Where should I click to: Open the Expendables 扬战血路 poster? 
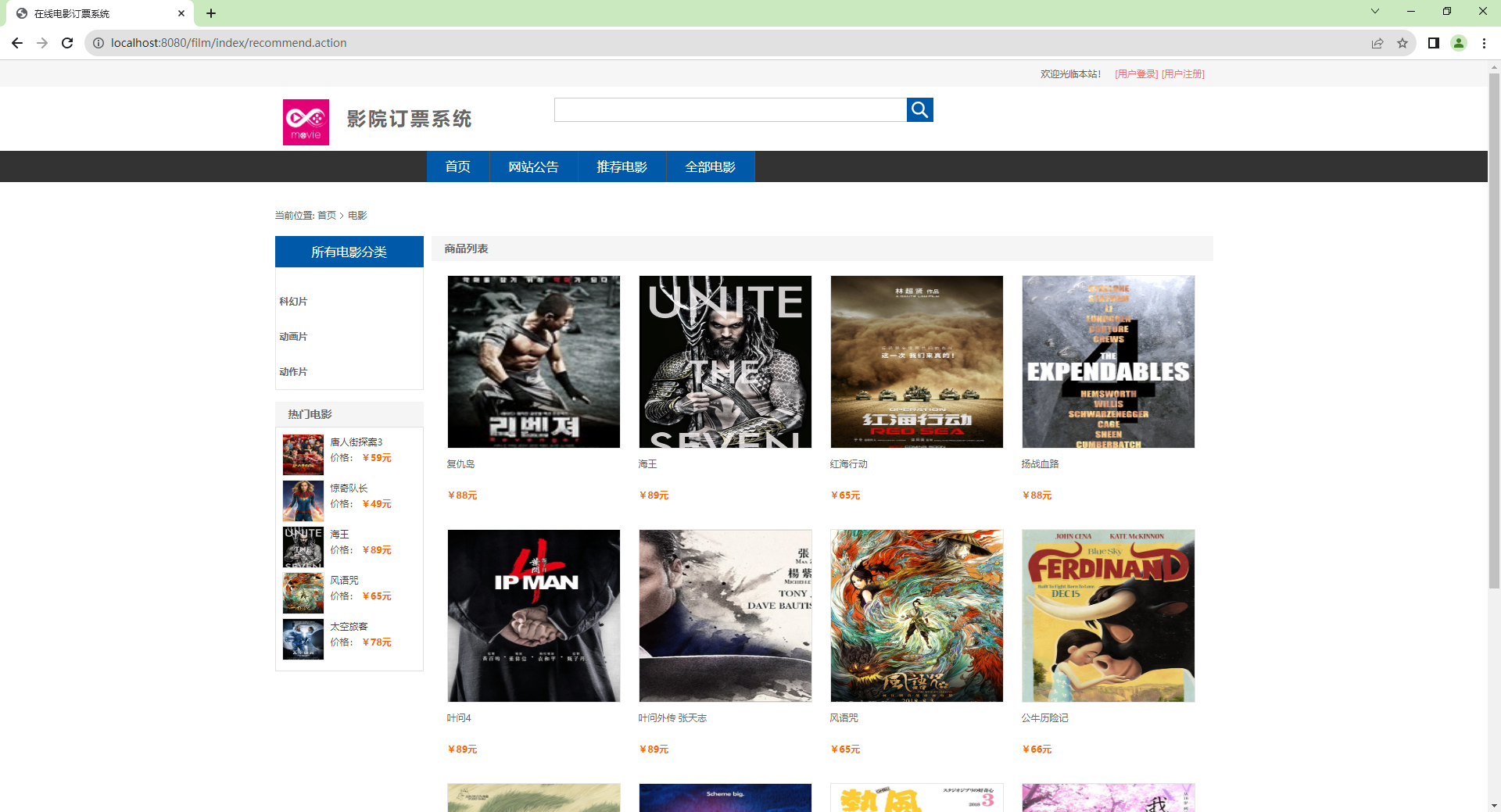click(x=1109, y=362)
